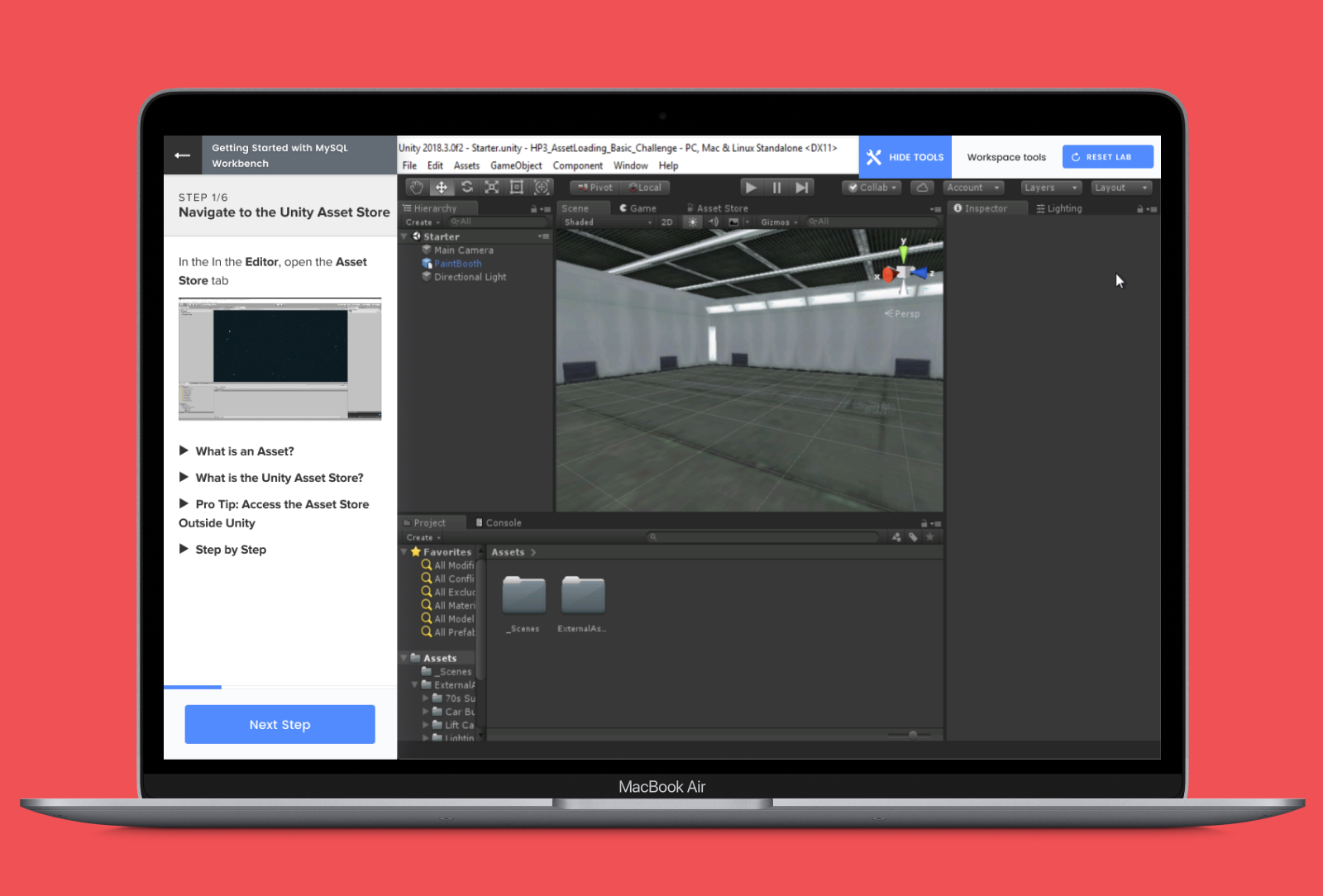Click the RESET LAB button
Viewport: 1323px width, 896px height.
coord(1108,157)
